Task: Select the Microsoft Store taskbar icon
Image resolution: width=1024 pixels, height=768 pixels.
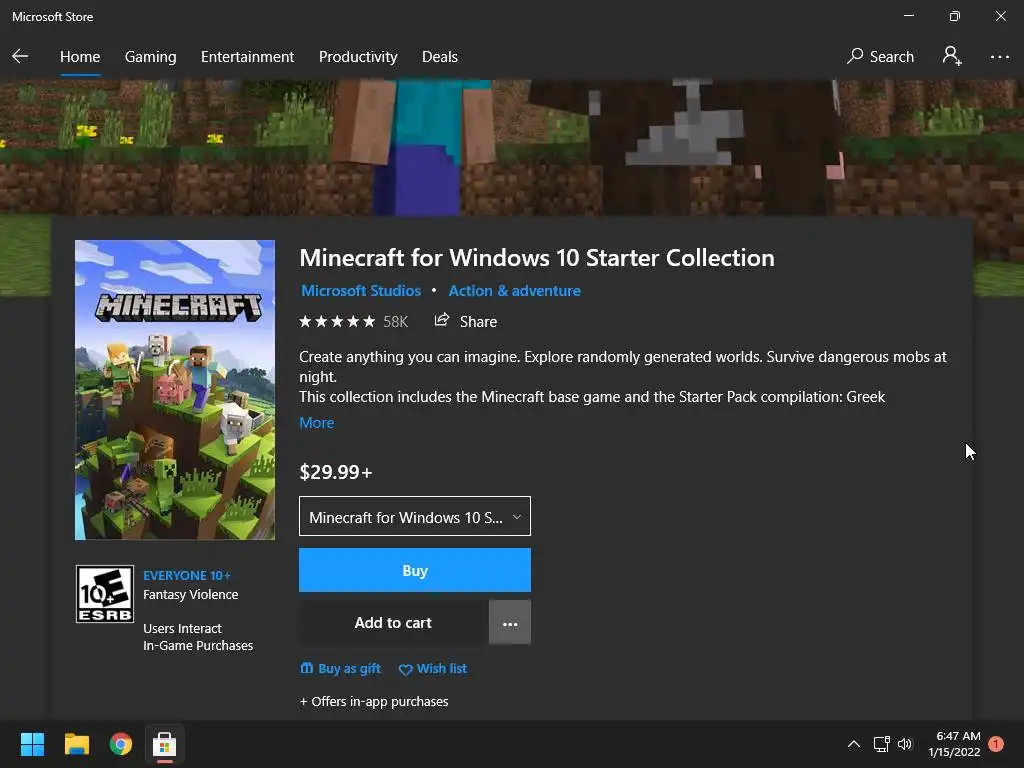Action: click(x=165, y=744)
